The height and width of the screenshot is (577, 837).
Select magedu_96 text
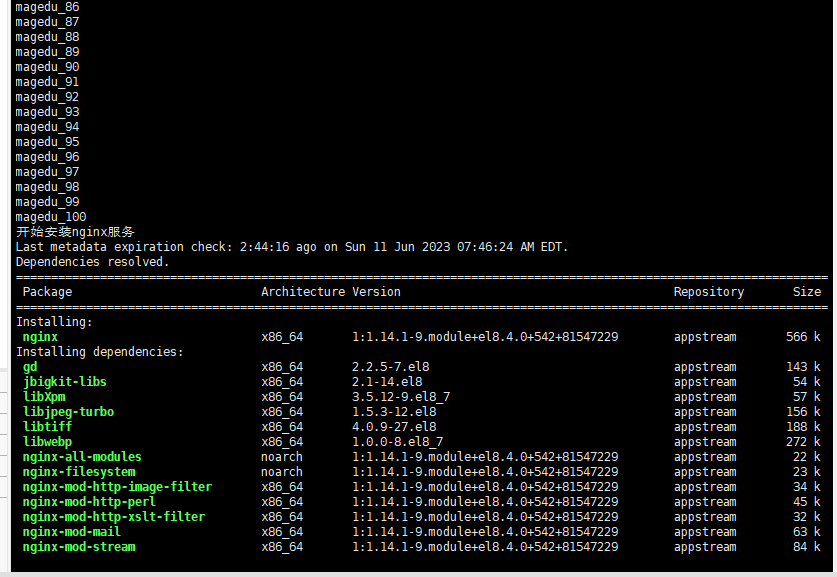click(48, 157)
